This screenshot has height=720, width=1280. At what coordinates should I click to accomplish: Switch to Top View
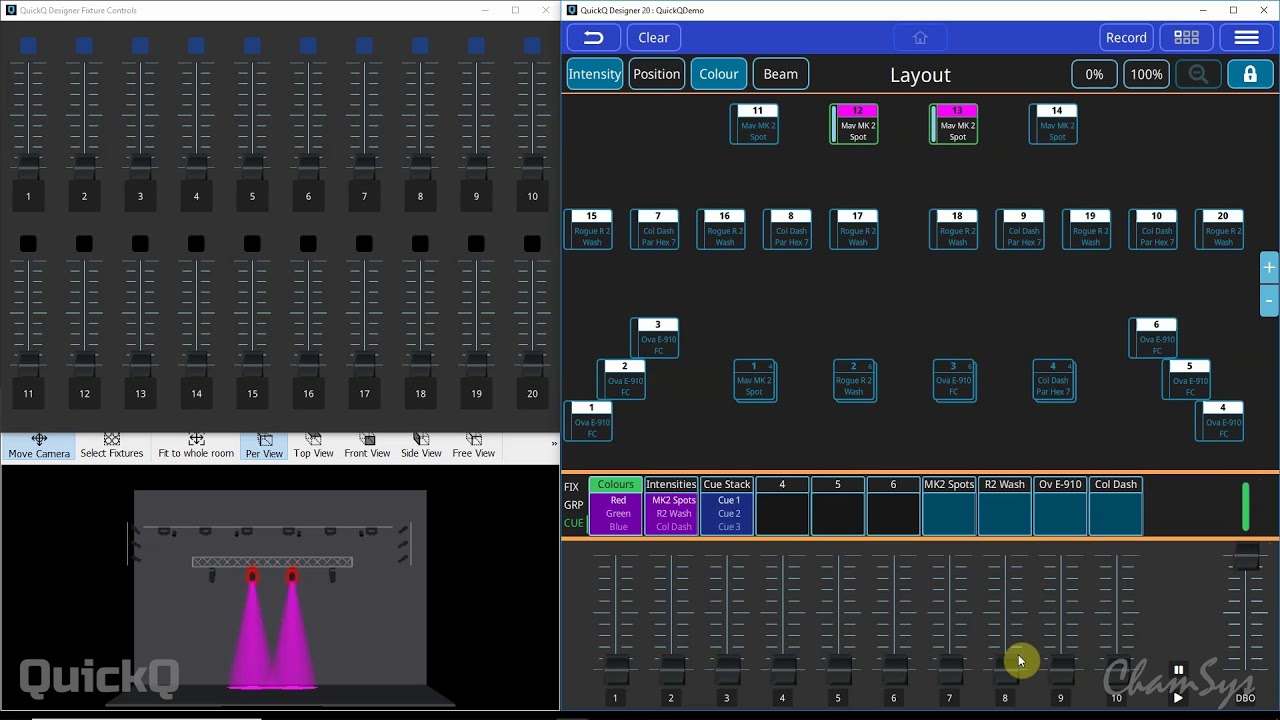click(313, 446)
